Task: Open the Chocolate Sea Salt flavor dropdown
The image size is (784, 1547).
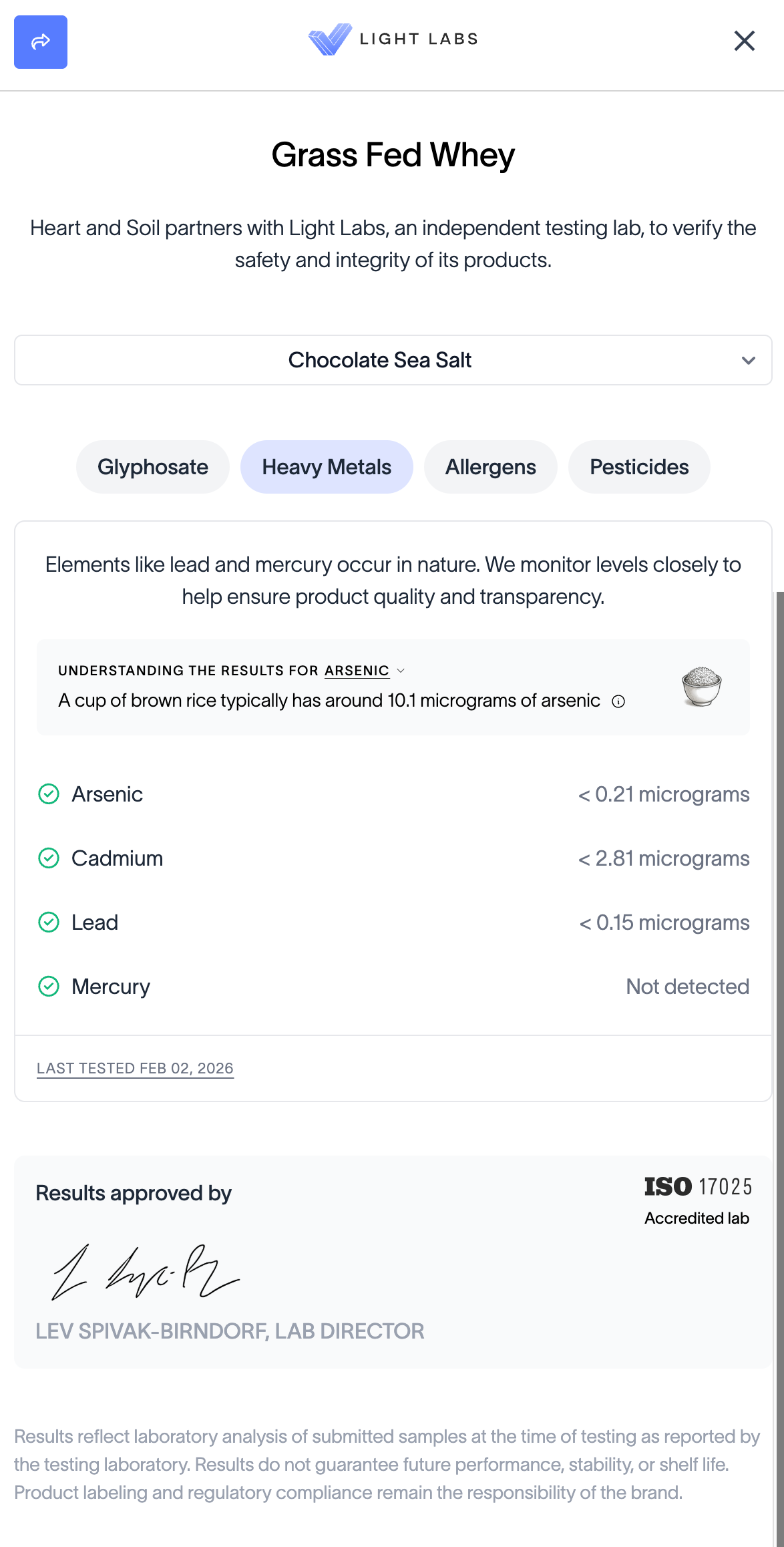Action: pos(379,360)
